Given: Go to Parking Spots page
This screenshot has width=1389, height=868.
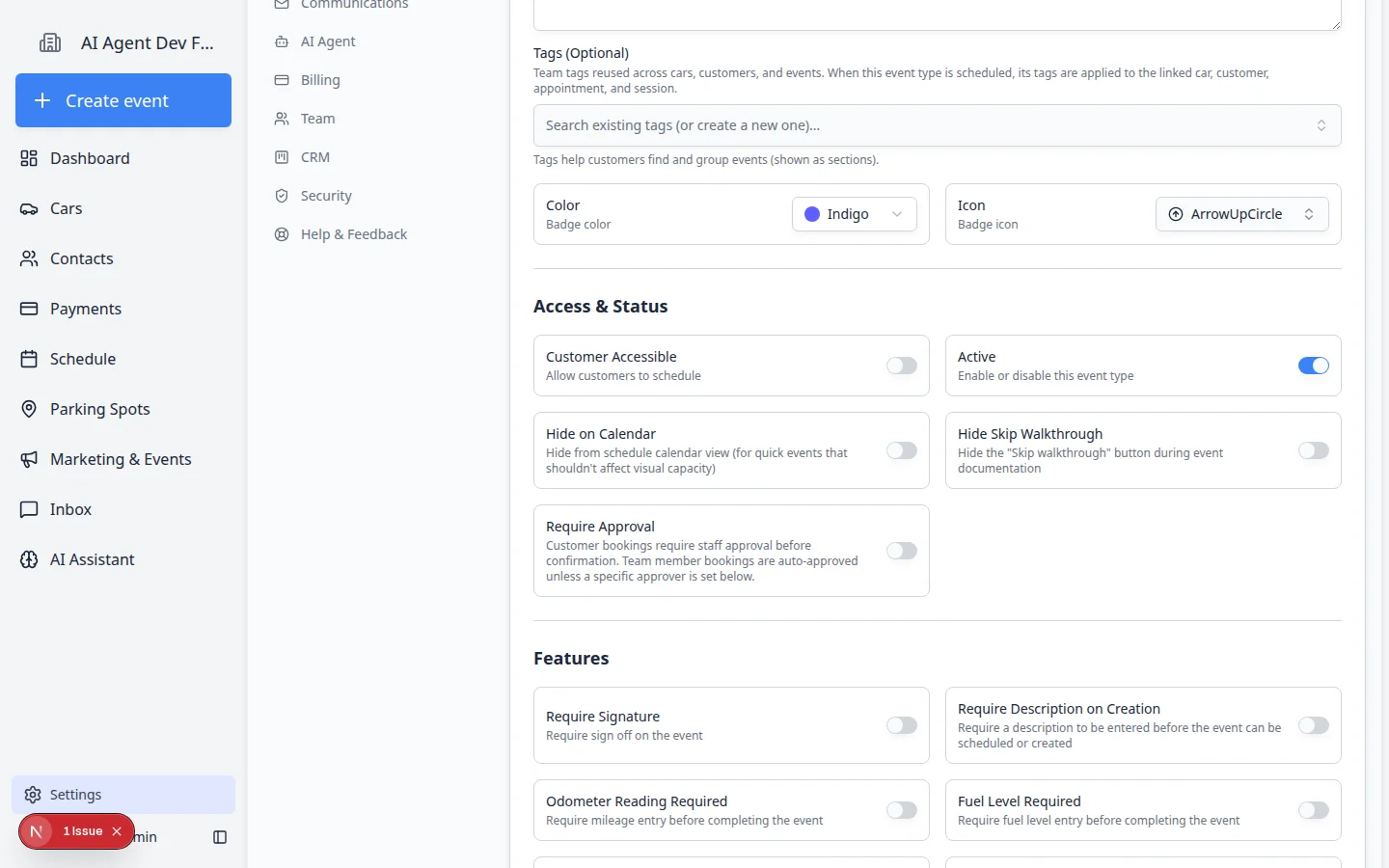Looking at the screenshot, I should tap(100, 409).
